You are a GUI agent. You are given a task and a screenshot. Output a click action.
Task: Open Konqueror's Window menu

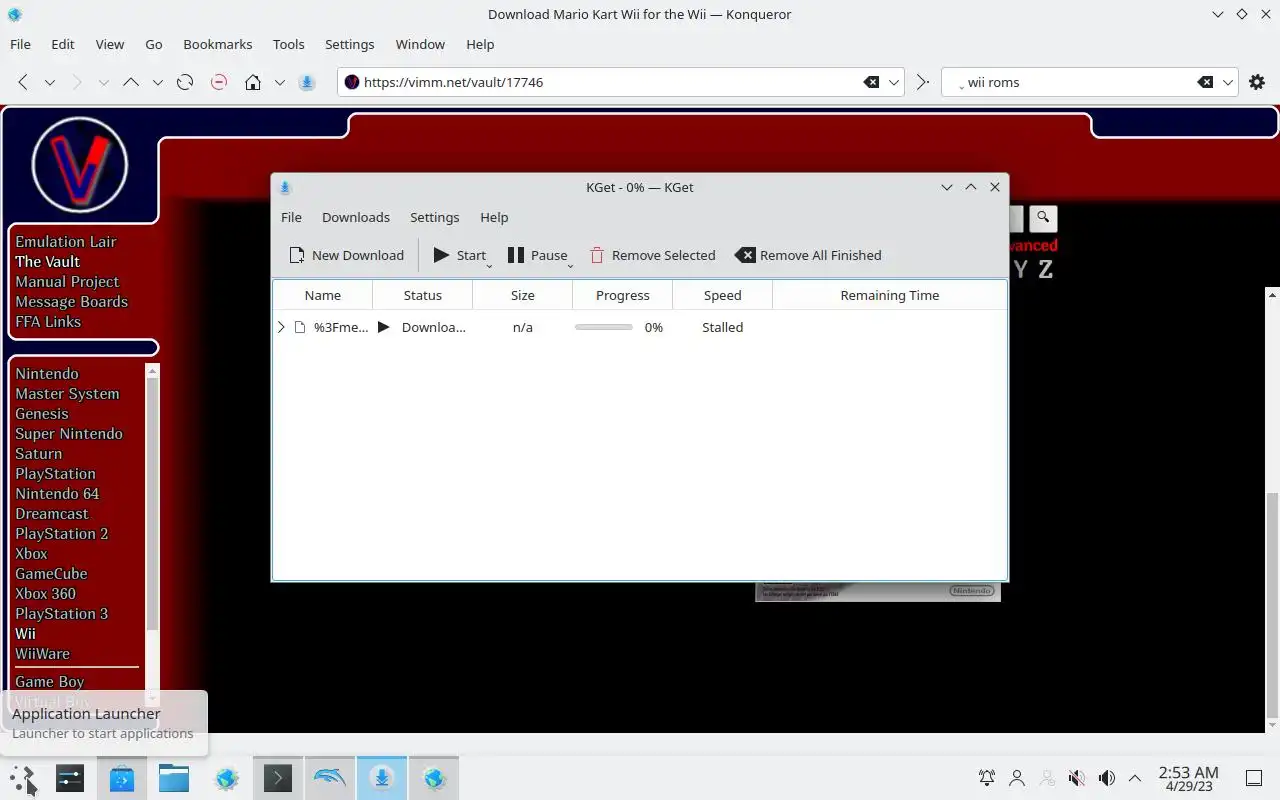pos(420,44)
